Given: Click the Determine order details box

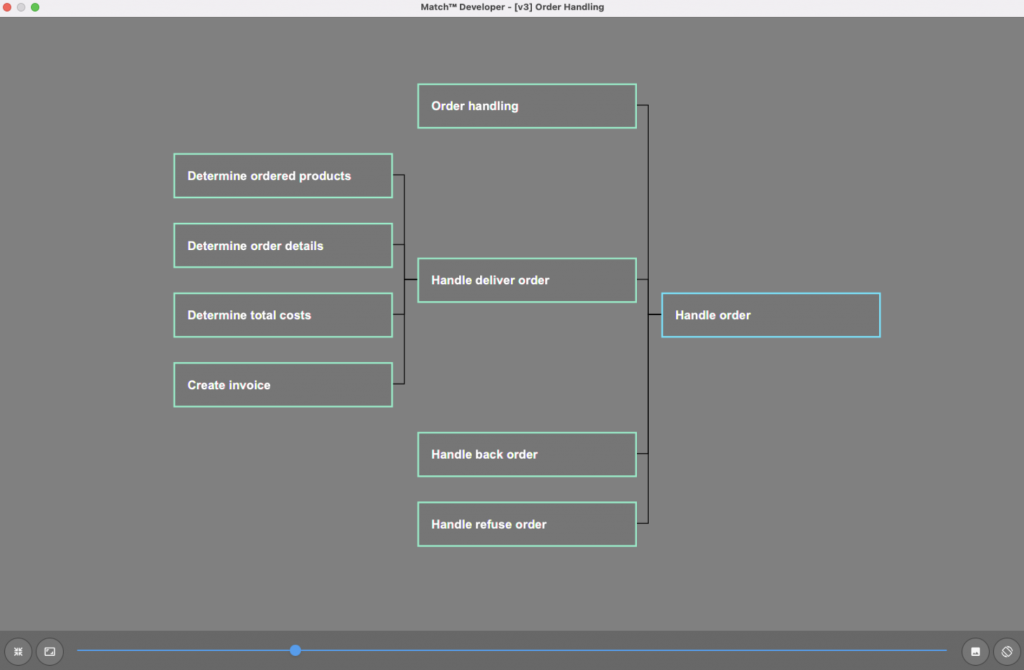Looking at the screenshot, I should (x=282, y=246).
